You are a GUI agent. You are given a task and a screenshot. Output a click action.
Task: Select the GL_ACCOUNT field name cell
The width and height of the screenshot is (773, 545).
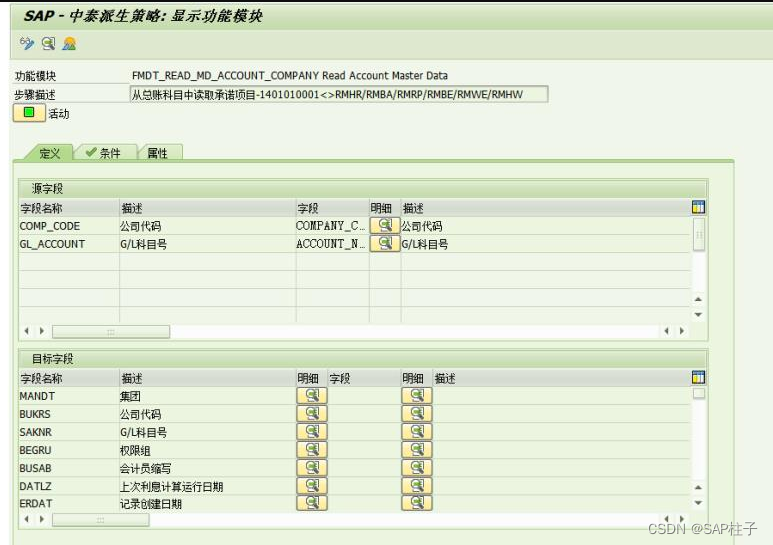tap(69, 244)
